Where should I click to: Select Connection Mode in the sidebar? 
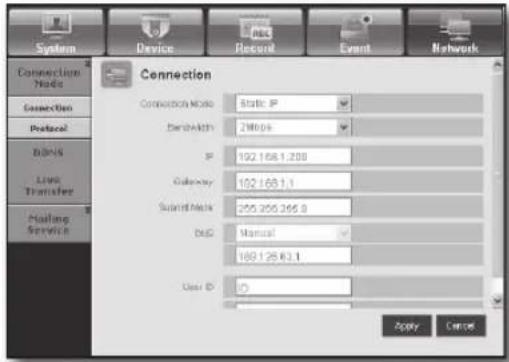(x=49, y=78)
